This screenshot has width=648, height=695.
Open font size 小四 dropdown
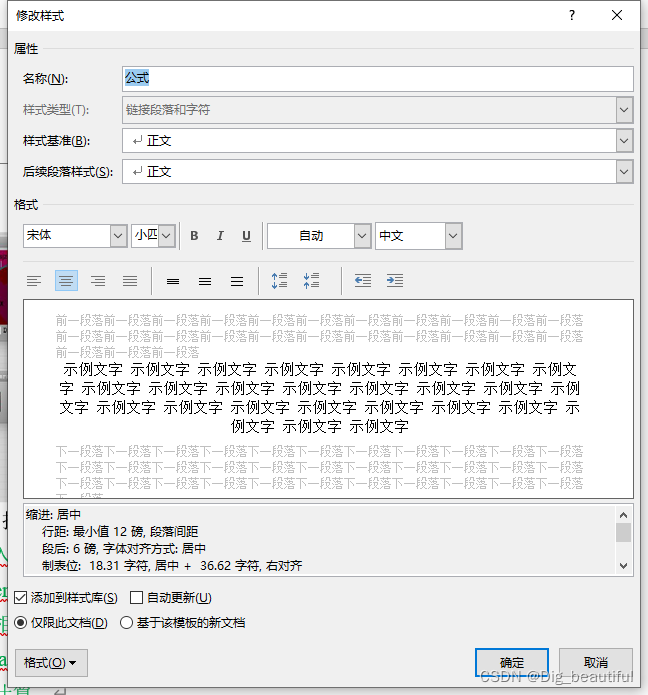pyautogui.click(x=166, y=236)
